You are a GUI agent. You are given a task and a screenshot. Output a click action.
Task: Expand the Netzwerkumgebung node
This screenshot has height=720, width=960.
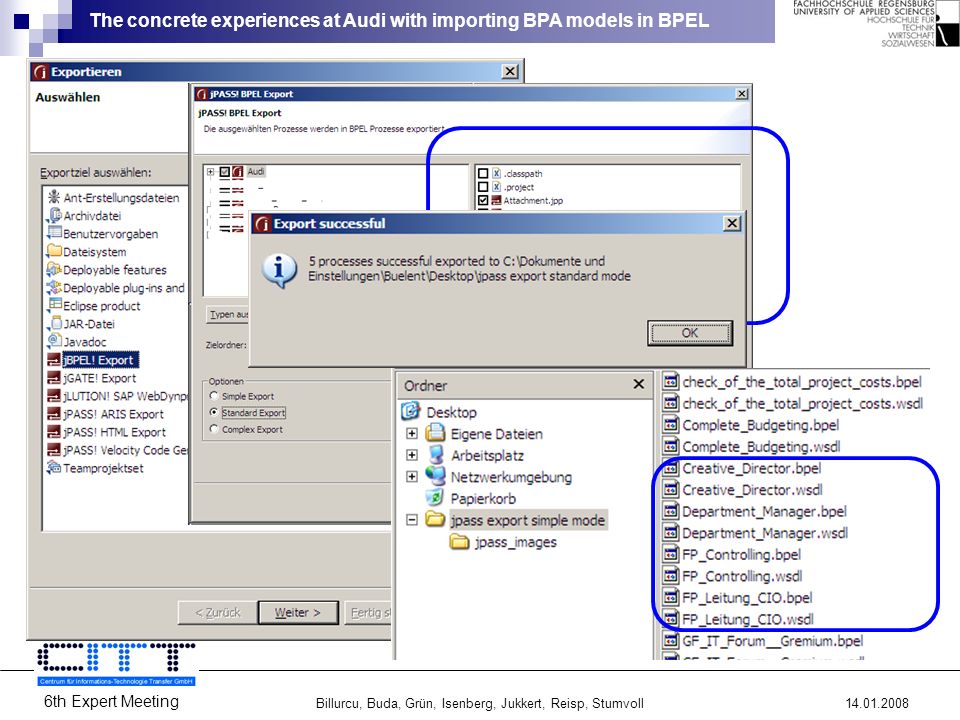pyautogui.click(x=412, y=476)
